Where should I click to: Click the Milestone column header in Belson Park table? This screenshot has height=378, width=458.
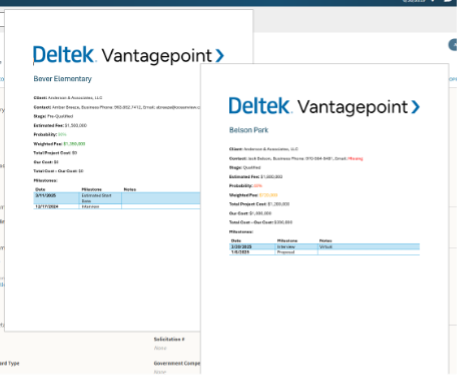click(x=287, y=241)
